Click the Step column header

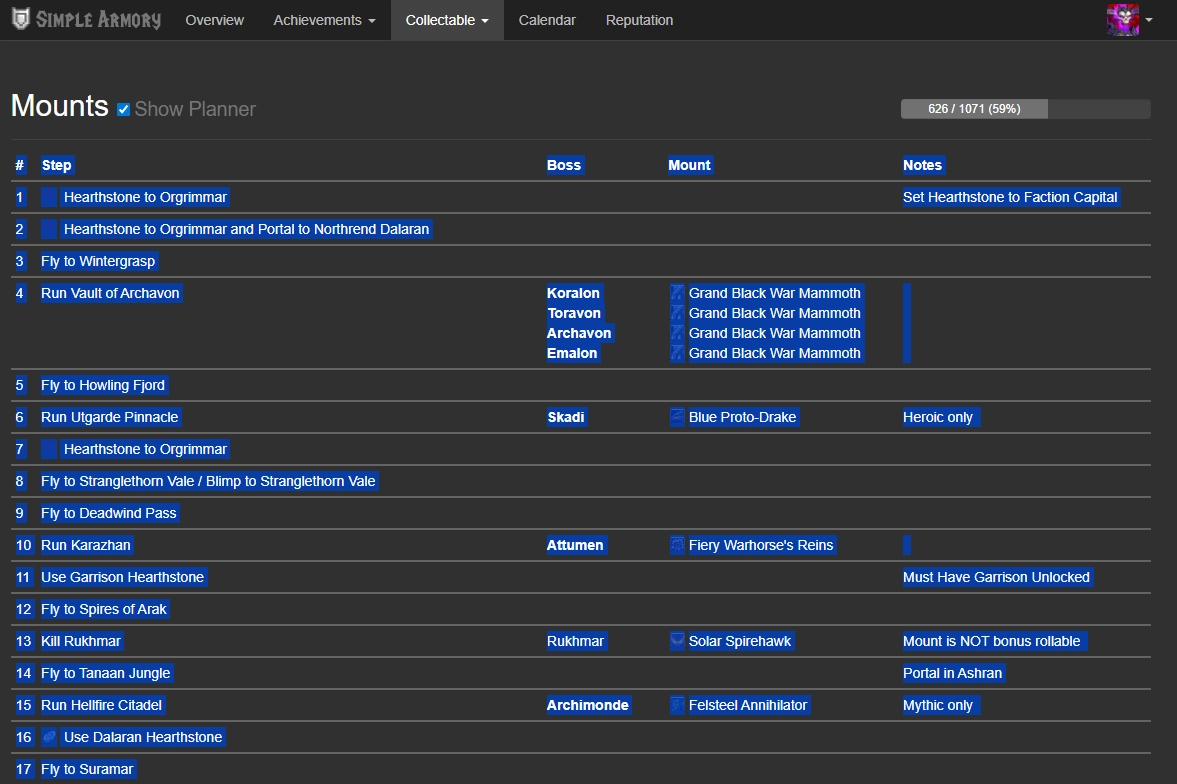click(56, 165)
